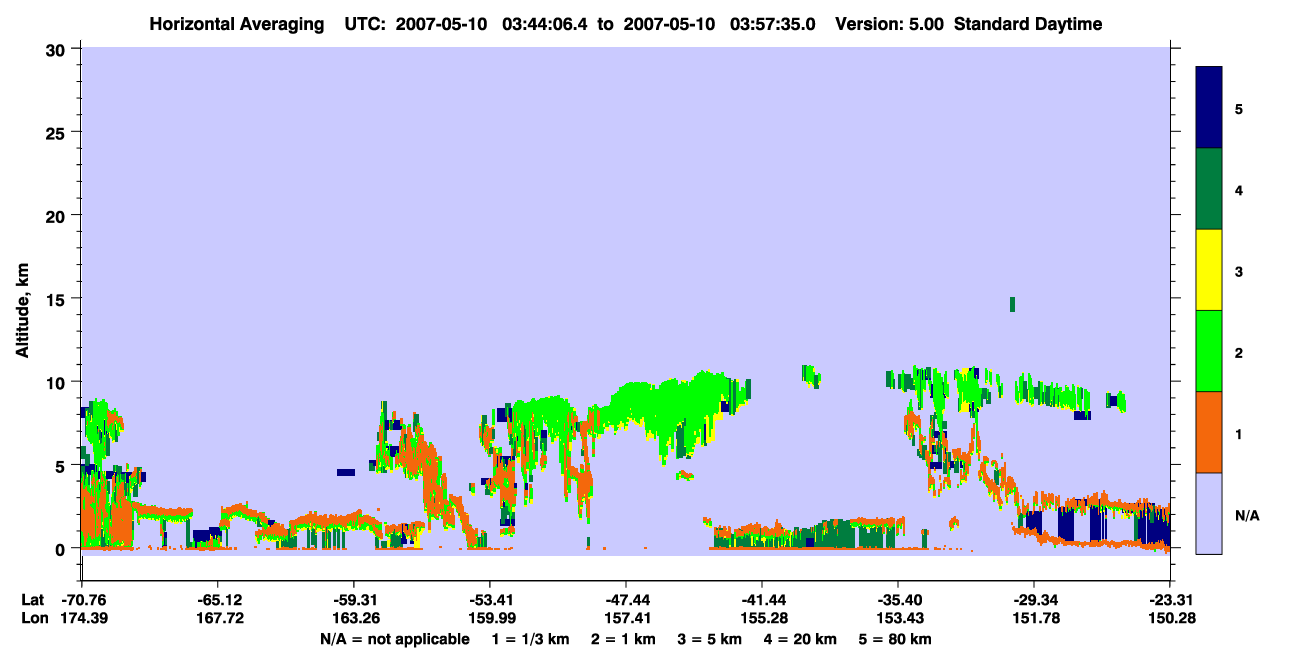The width and height of the screenshot is (1300, 667).
Task: Click the y-axis tick label 15
Action: point(57,298)
